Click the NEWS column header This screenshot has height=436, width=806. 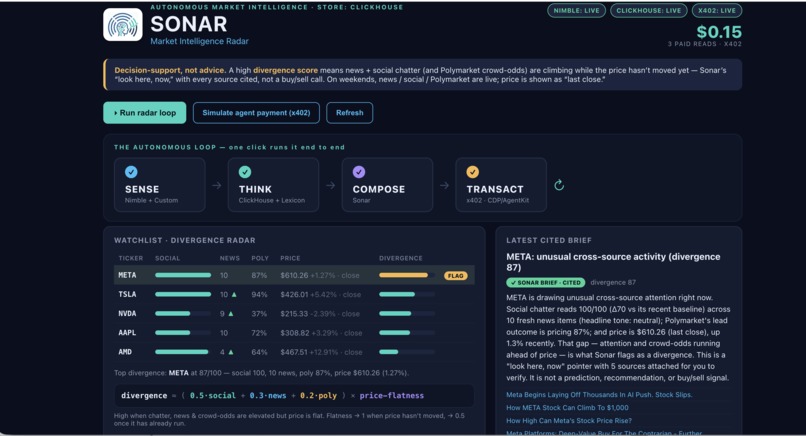(230, 258)
